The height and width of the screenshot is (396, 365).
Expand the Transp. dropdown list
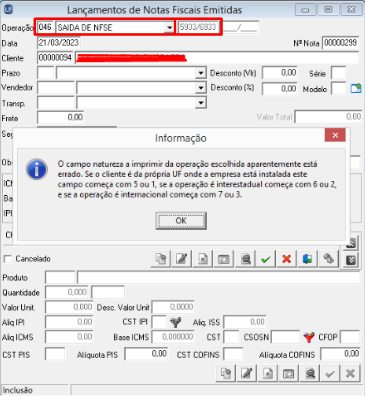[201, 103]
